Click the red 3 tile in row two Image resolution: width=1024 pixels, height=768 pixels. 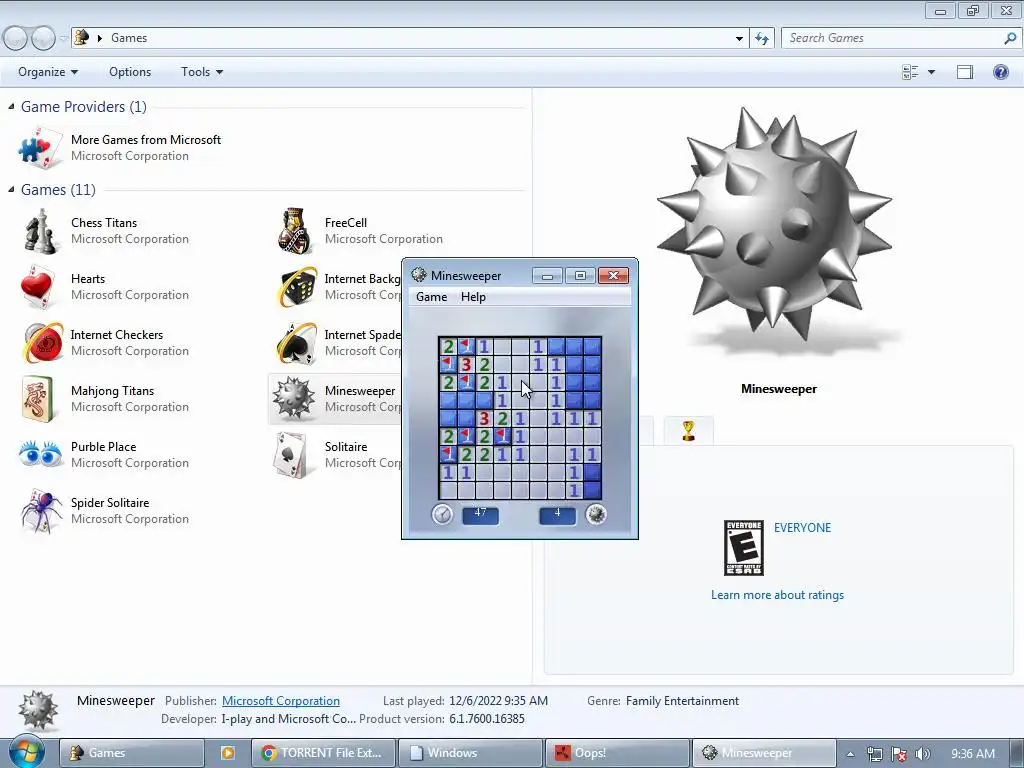tap(466, 364)
